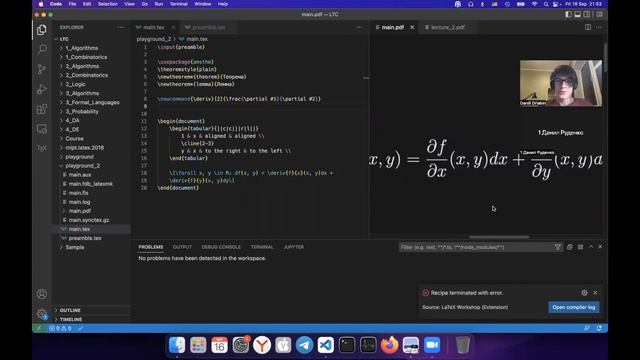Open main.synctex.gz in the file tree

pos(89,220)
